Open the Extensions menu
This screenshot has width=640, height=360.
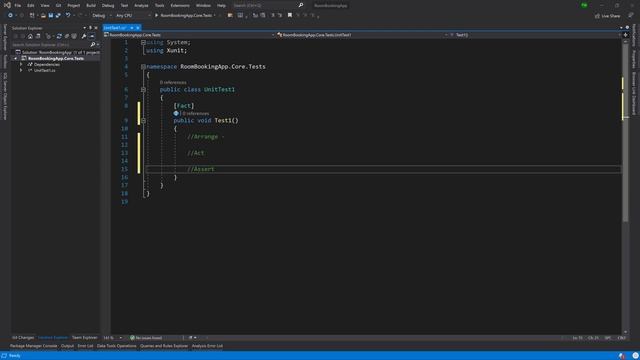pyautogui.click(x=180, y=5)
